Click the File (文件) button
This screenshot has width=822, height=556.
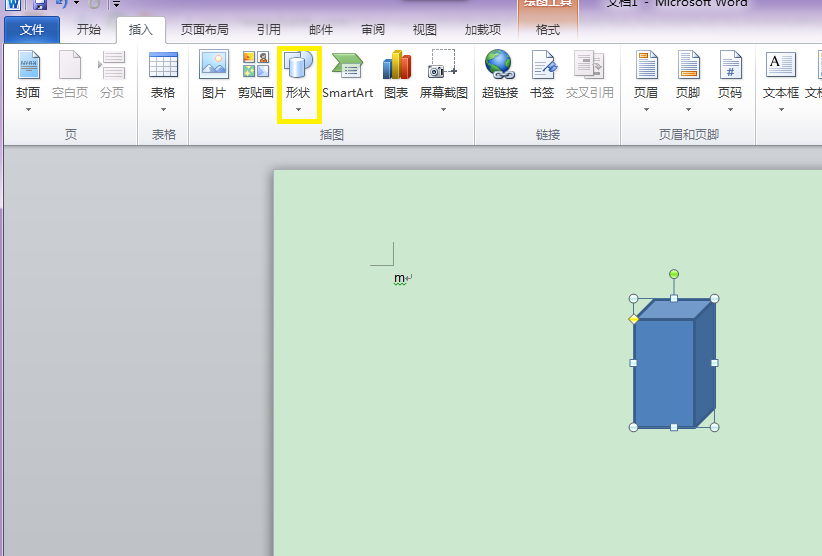click(32, 30)
